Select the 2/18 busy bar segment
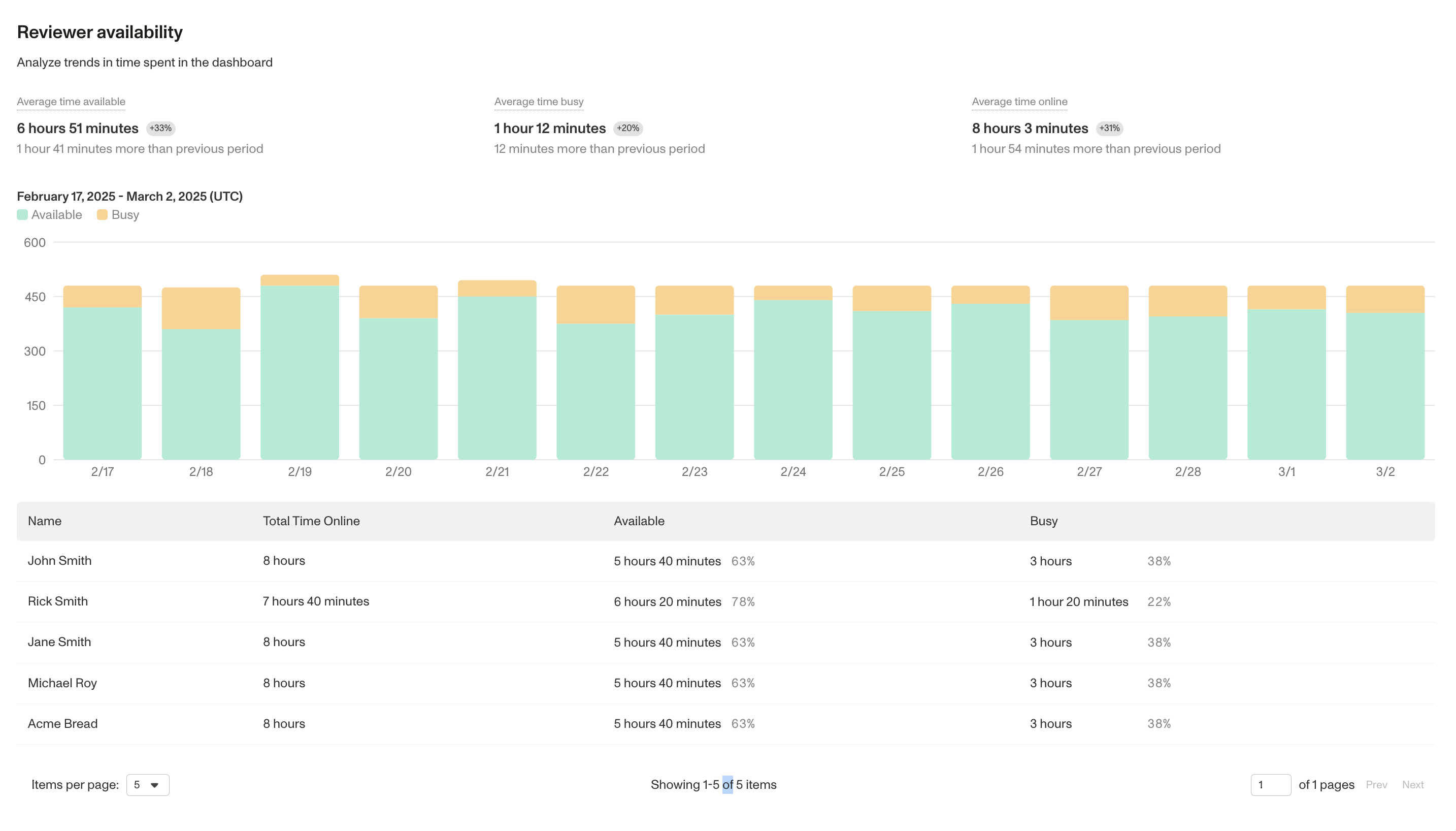This screenshot has height=831, width=1456. click(201, 308)
